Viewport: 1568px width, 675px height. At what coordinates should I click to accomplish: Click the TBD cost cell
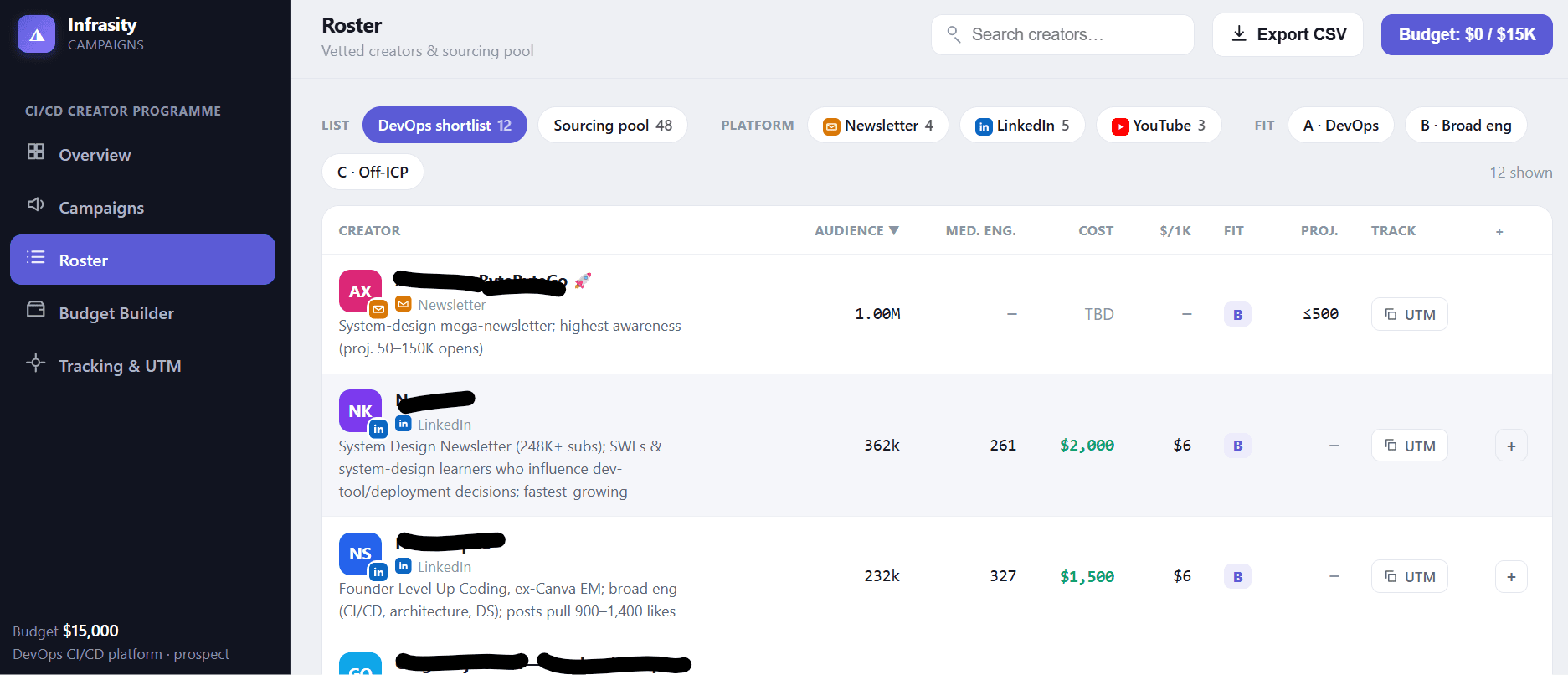[1099, 314]
